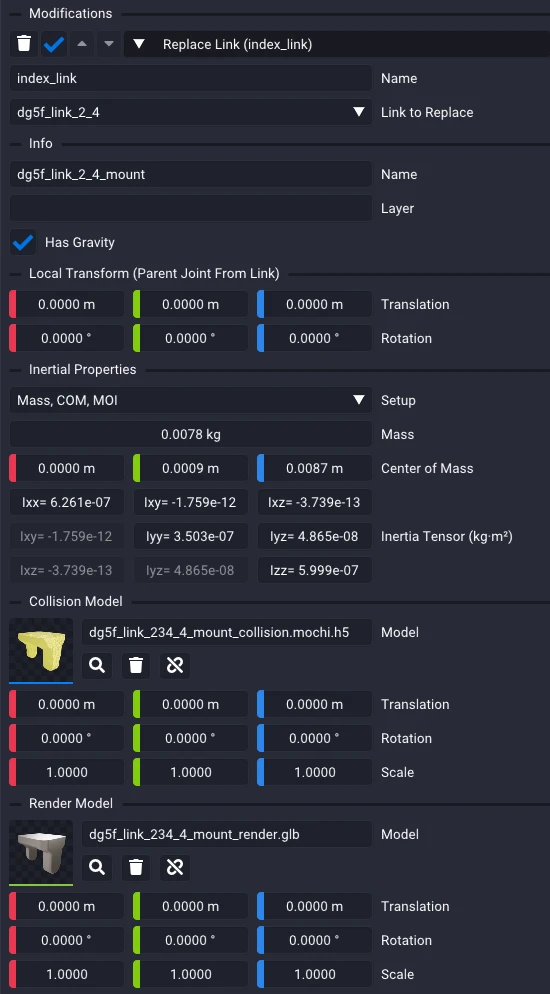Delete the render model with trash icon
This screenshot has height=994, width=550.
coord(136,867)
